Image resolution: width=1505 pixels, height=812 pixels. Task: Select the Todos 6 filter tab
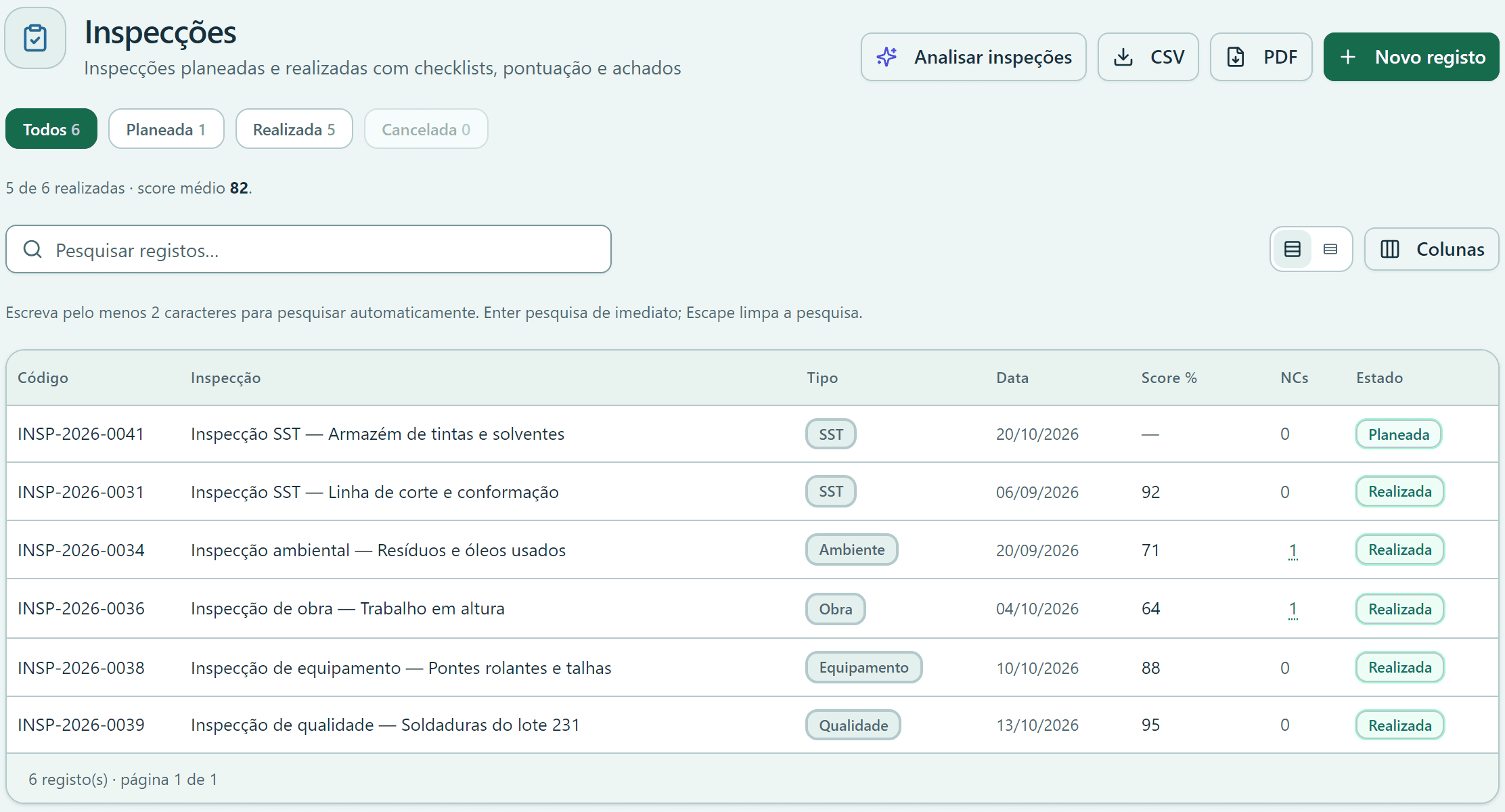pyautogui.click(x=51, y=129)
